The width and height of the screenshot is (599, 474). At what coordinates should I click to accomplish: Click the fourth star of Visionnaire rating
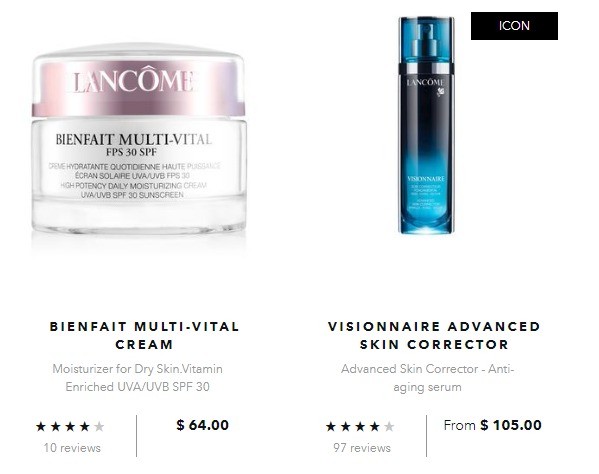374,426
